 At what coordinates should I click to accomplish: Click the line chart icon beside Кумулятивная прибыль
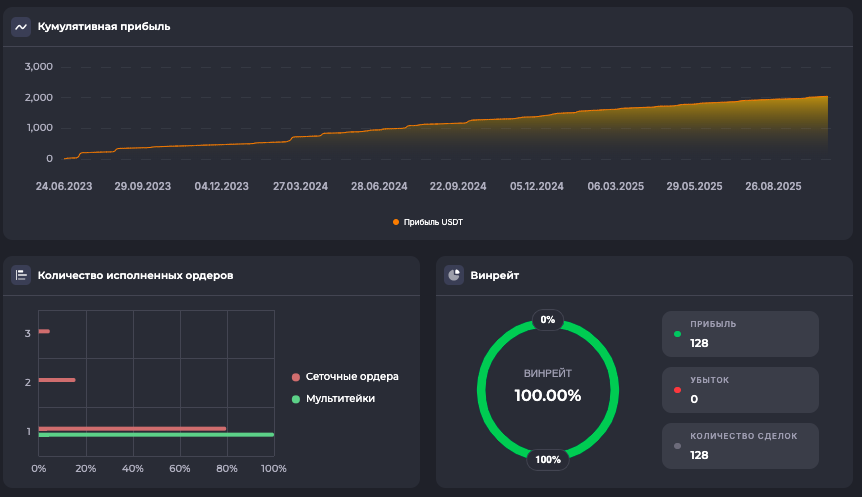(x=20, y=27)
